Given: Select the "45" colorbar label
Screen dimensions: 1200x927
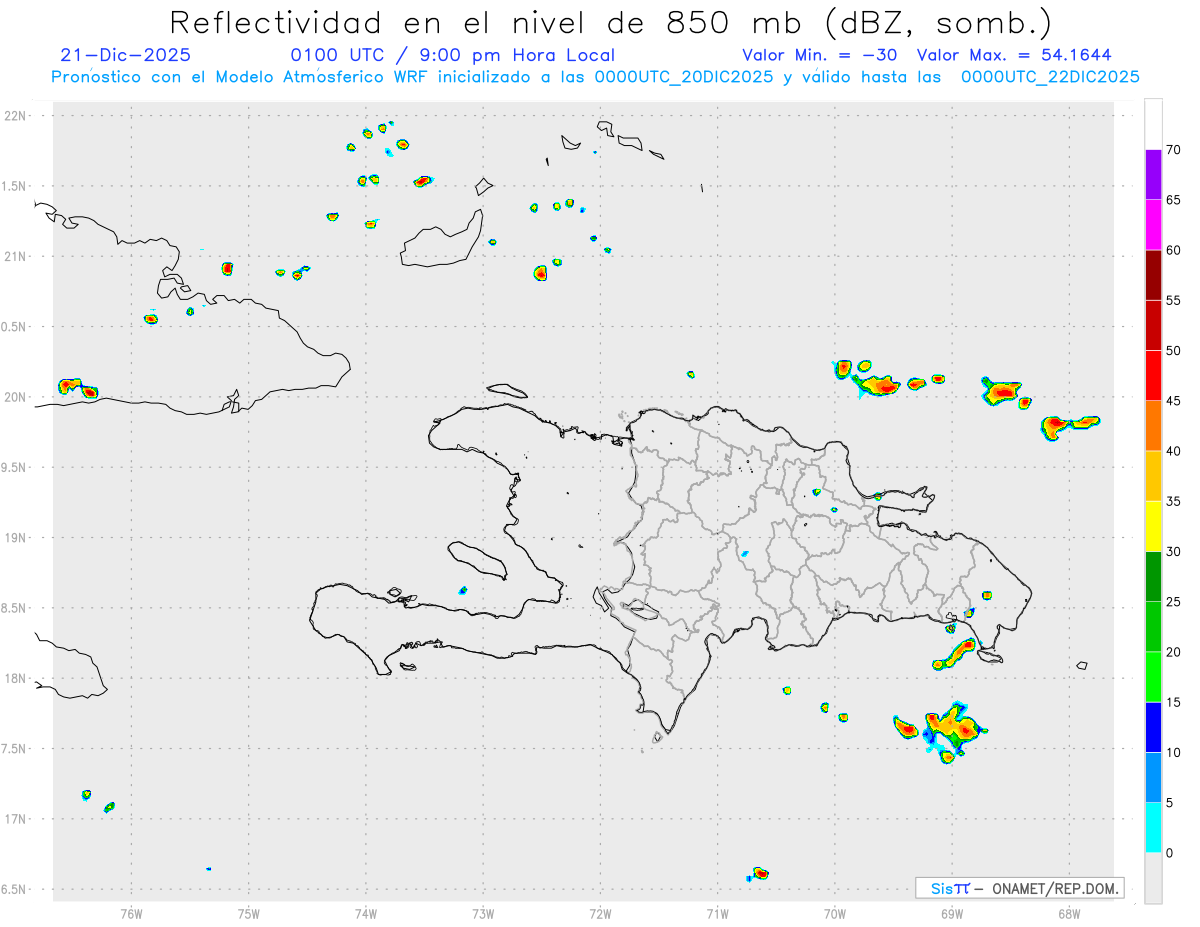Looking at the screenshot, I should 1173,401.
